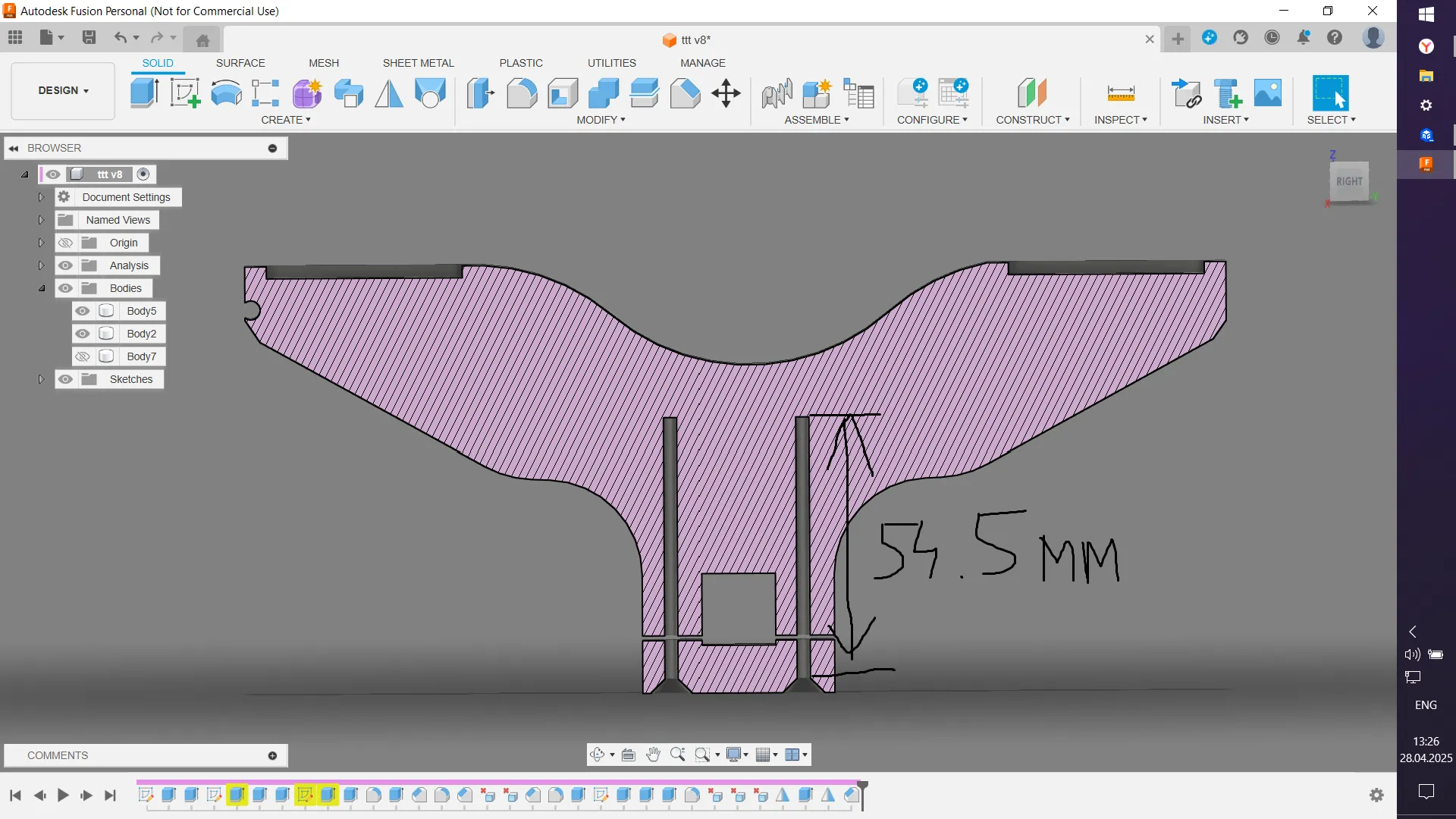Collapse the Bodies folder
The image size is (1456, 819).
pos(42,288)
